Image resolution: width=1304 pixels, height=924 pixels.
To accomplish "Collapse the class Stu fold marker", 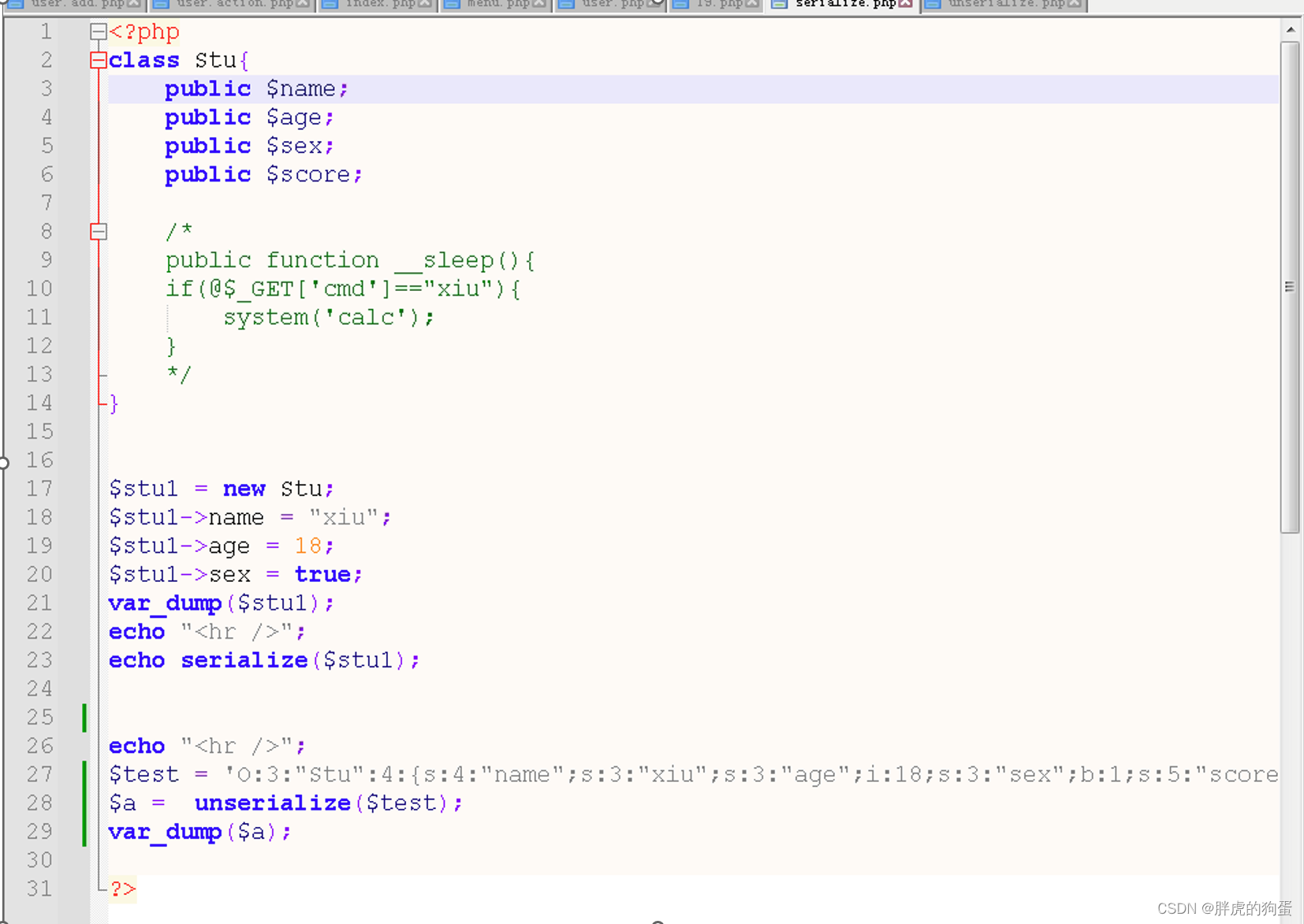I will click(x=99, y=60).
